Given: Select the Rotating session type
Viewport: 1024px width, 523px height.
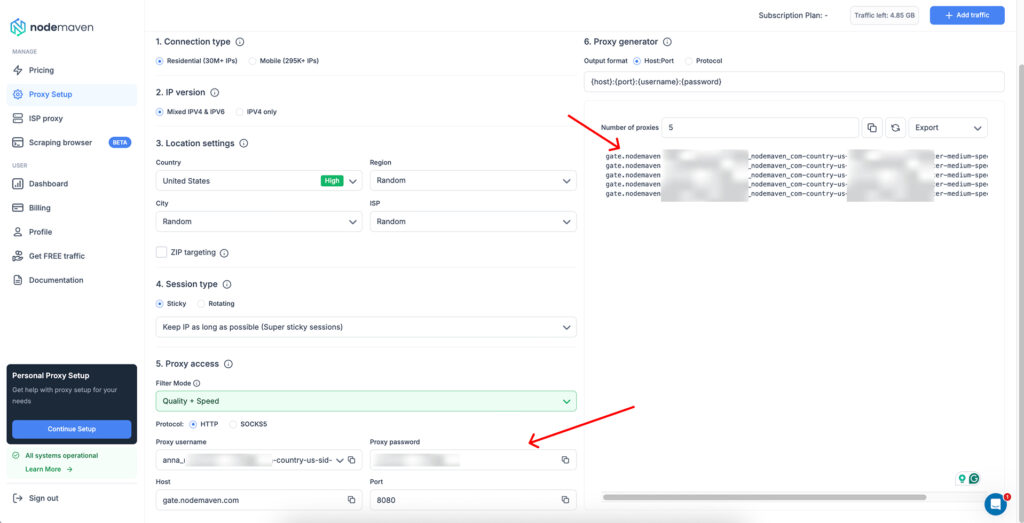Looking at the screenshot, I should tap(202, 303).
